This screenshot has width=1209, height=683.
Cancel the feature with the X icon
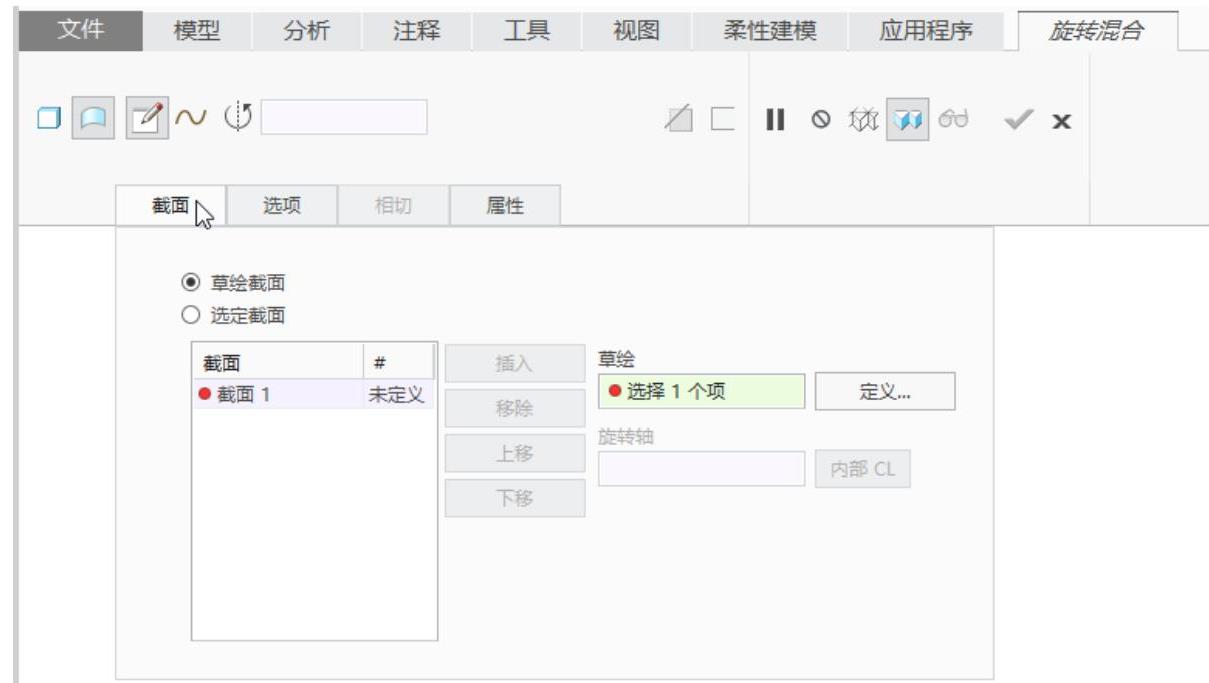click(x=1062, y=121)
